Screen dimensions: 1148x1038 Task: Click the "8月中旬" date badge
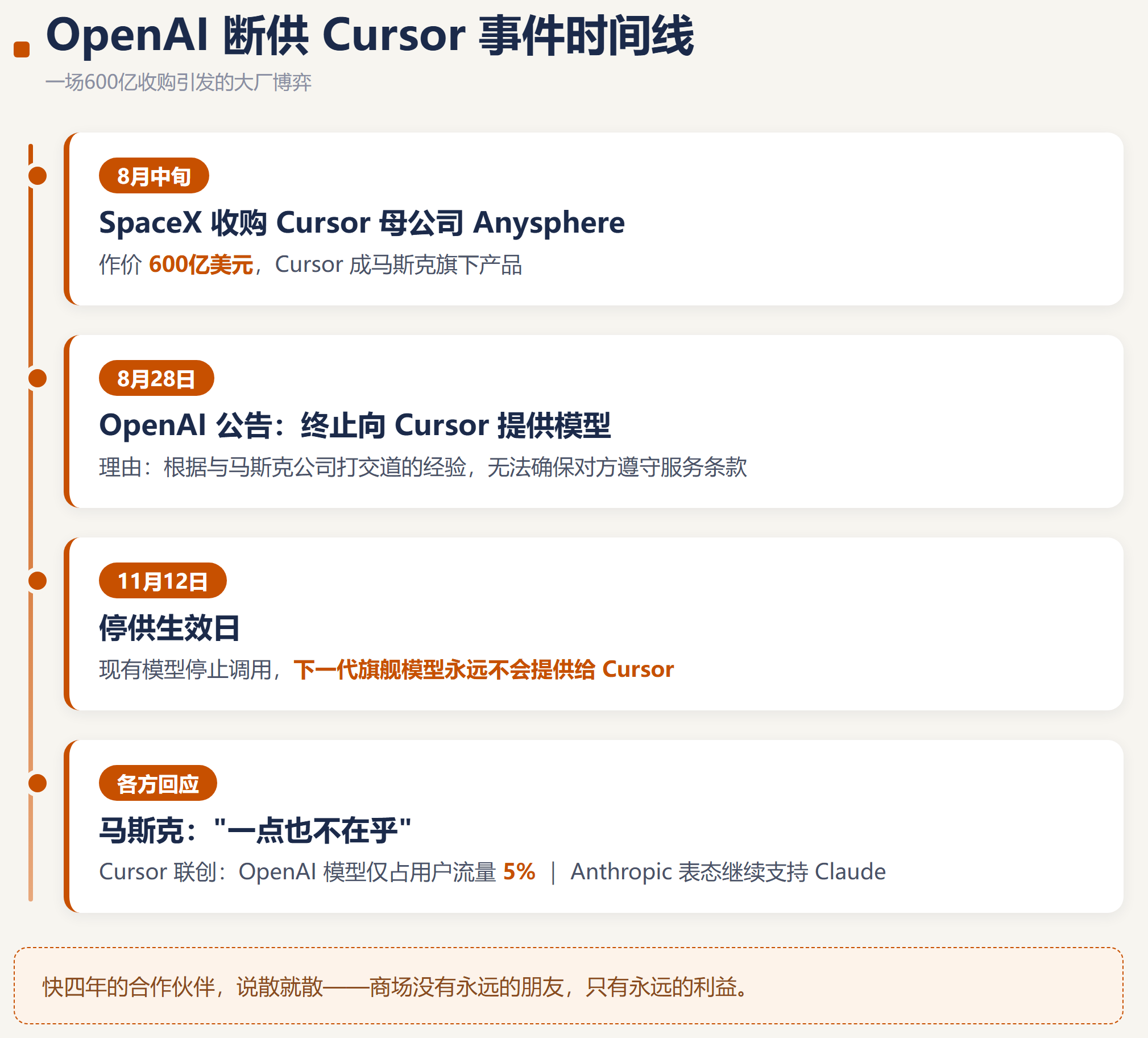click(154, 176)
